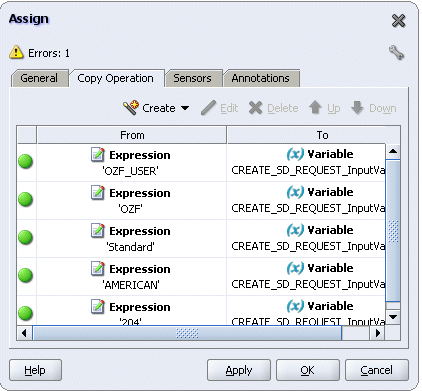
Task: Select the 'AMERICAN' expression text
Action: coord(131,285)
